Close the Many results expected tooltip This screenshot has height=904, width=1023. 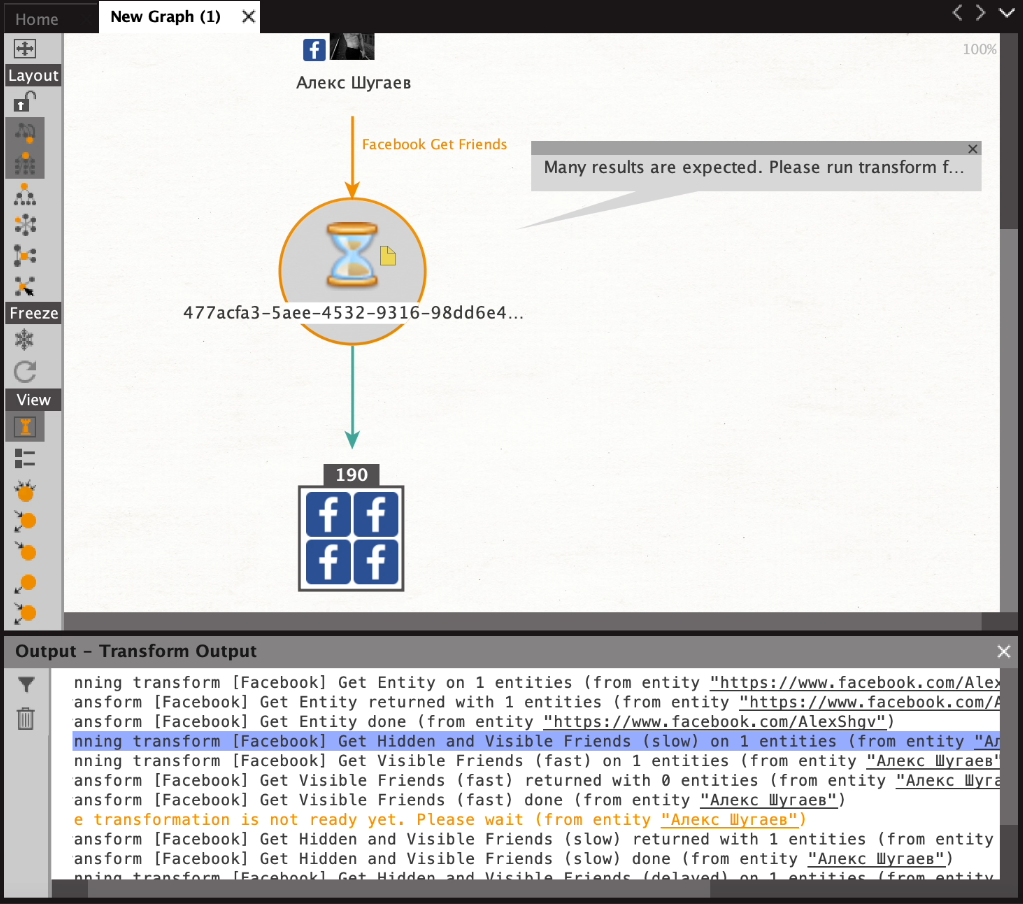[972, 149]
